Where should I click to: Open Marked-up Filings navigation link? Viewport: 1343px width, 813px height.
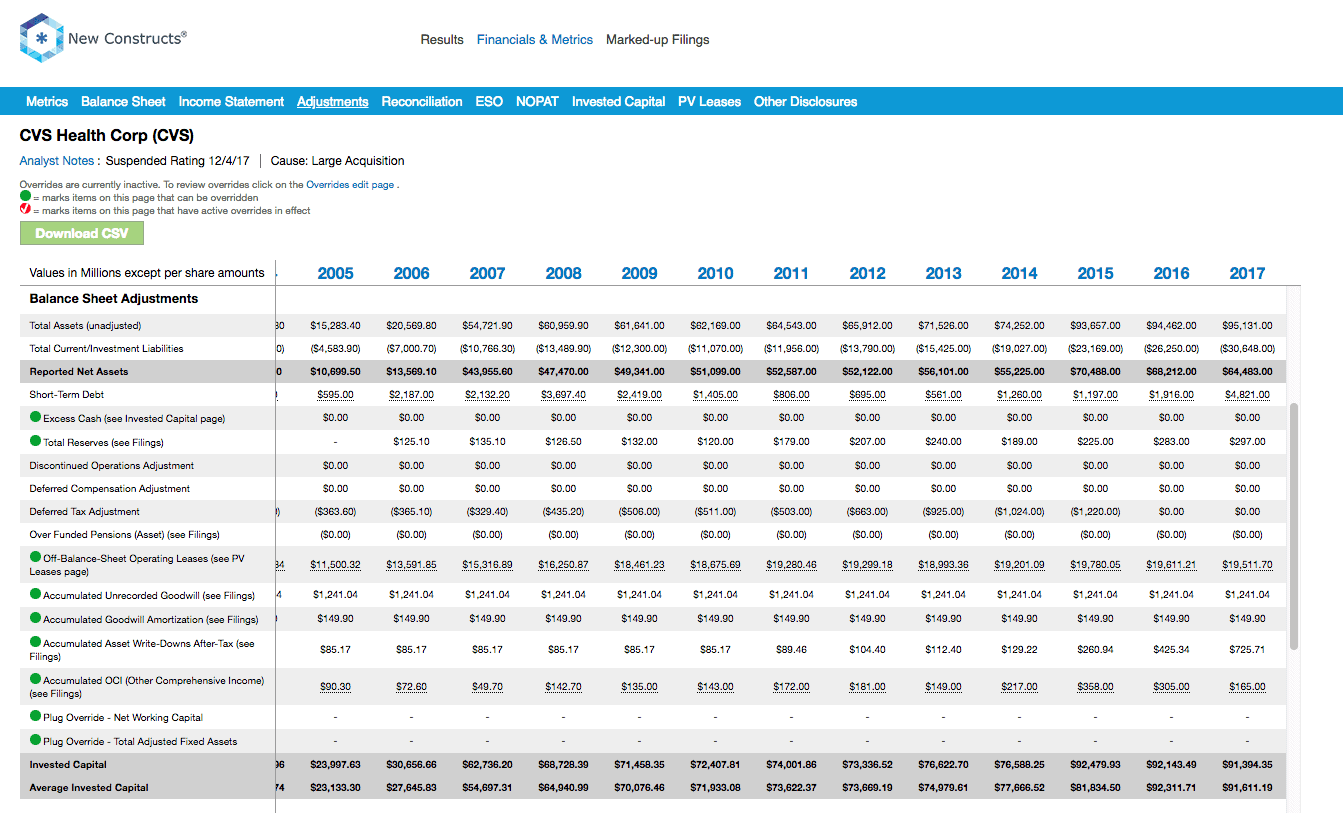coord(658,40)
